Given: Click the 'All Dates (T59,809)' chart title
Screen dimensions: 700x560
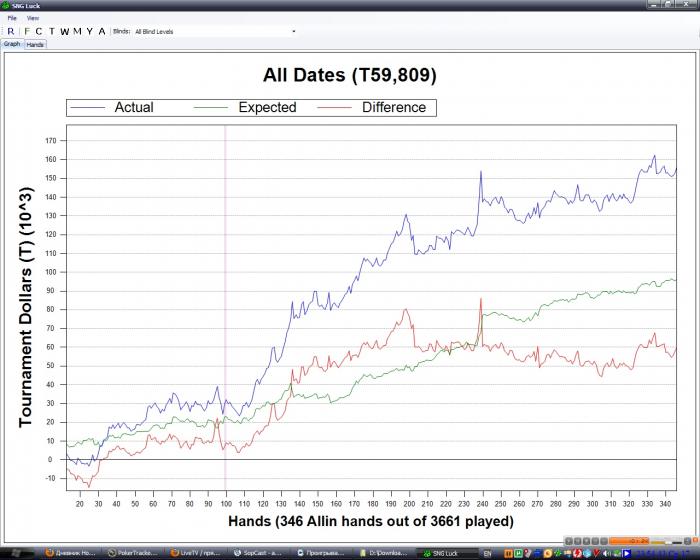Looking at the screenshot, I should pos(350,75).
